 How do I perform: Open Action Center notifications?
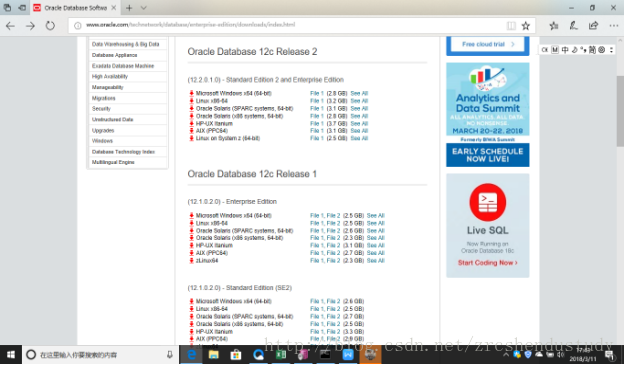click(610, 355)
